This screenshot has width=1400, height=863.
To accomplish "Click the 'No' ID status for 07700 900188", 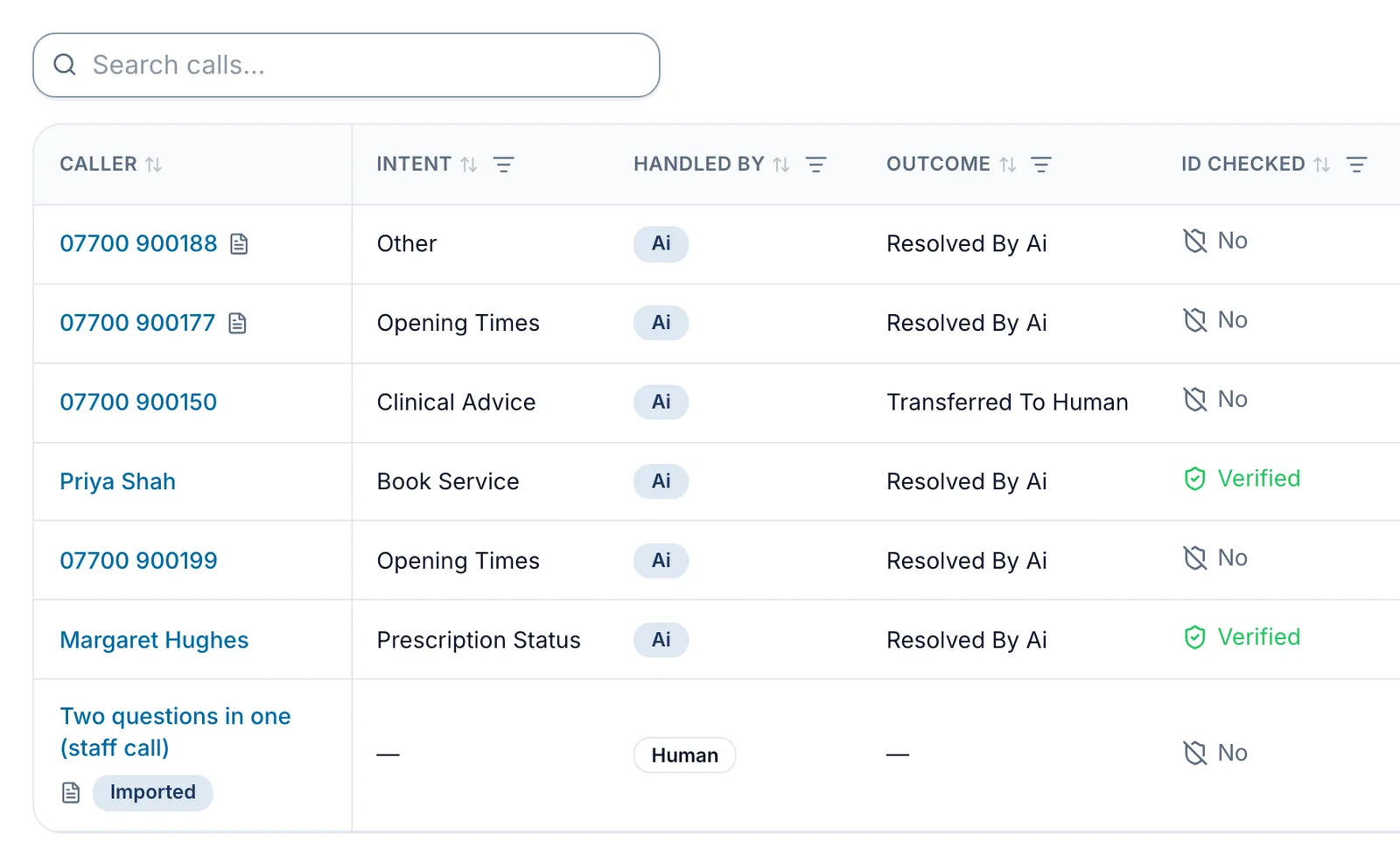I will [1215, 241].
